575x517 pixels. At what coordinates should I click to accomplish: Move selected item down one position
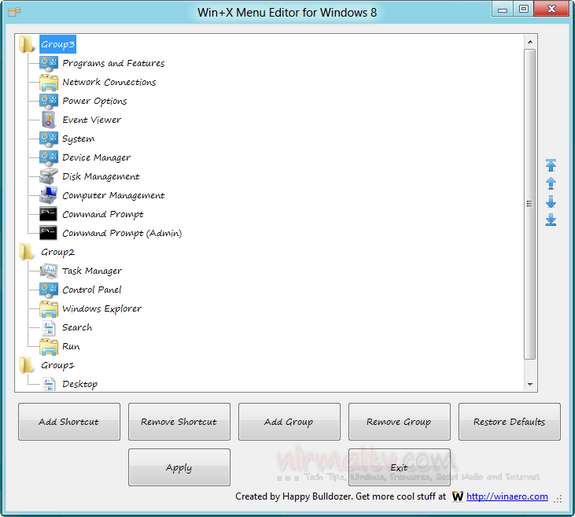(551, 202)
